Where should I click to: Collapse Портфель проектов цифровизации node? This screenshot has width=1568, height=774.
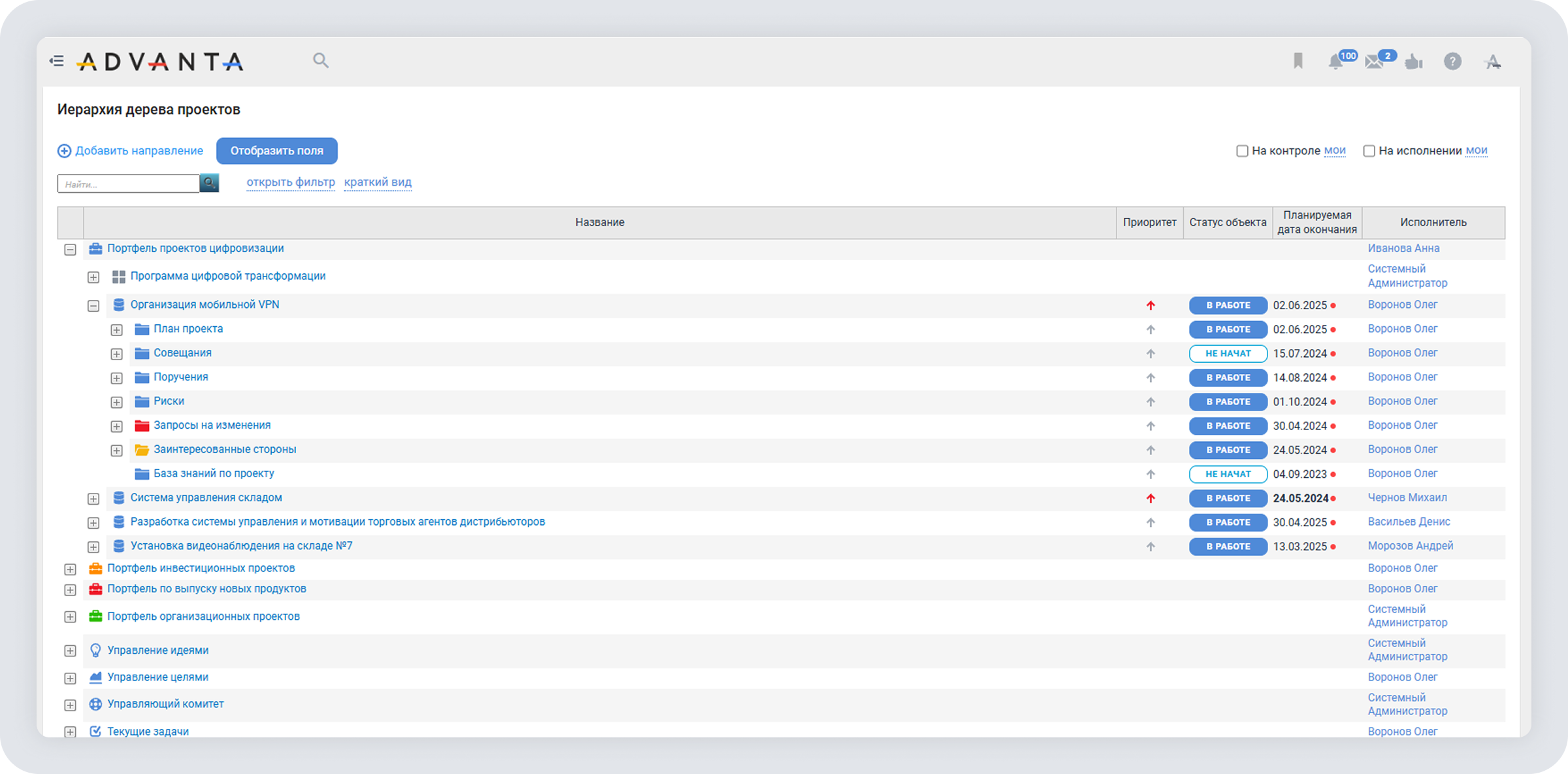71,250
